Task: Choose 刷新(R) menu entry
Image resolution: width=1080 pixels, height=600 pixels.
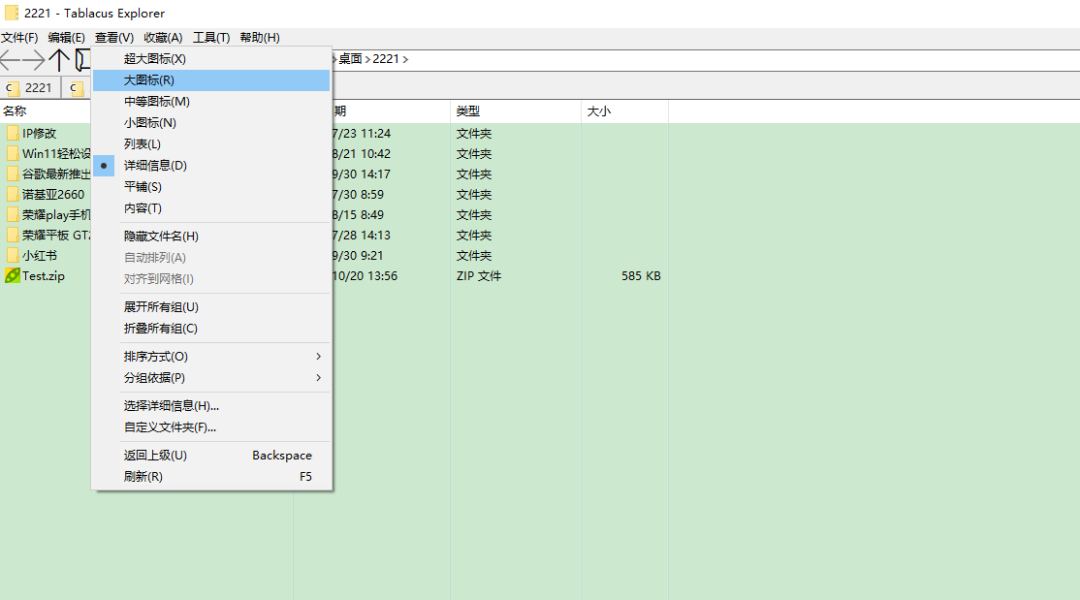Action: pyautogui.click(x=211, y=477)
